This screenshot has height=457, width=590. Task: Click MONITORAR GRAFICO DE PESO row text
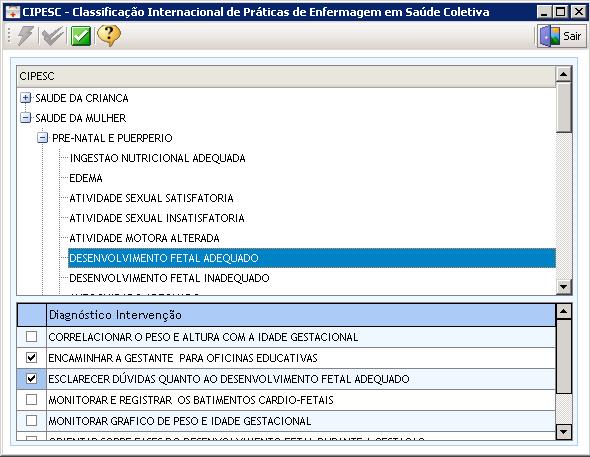179,421
